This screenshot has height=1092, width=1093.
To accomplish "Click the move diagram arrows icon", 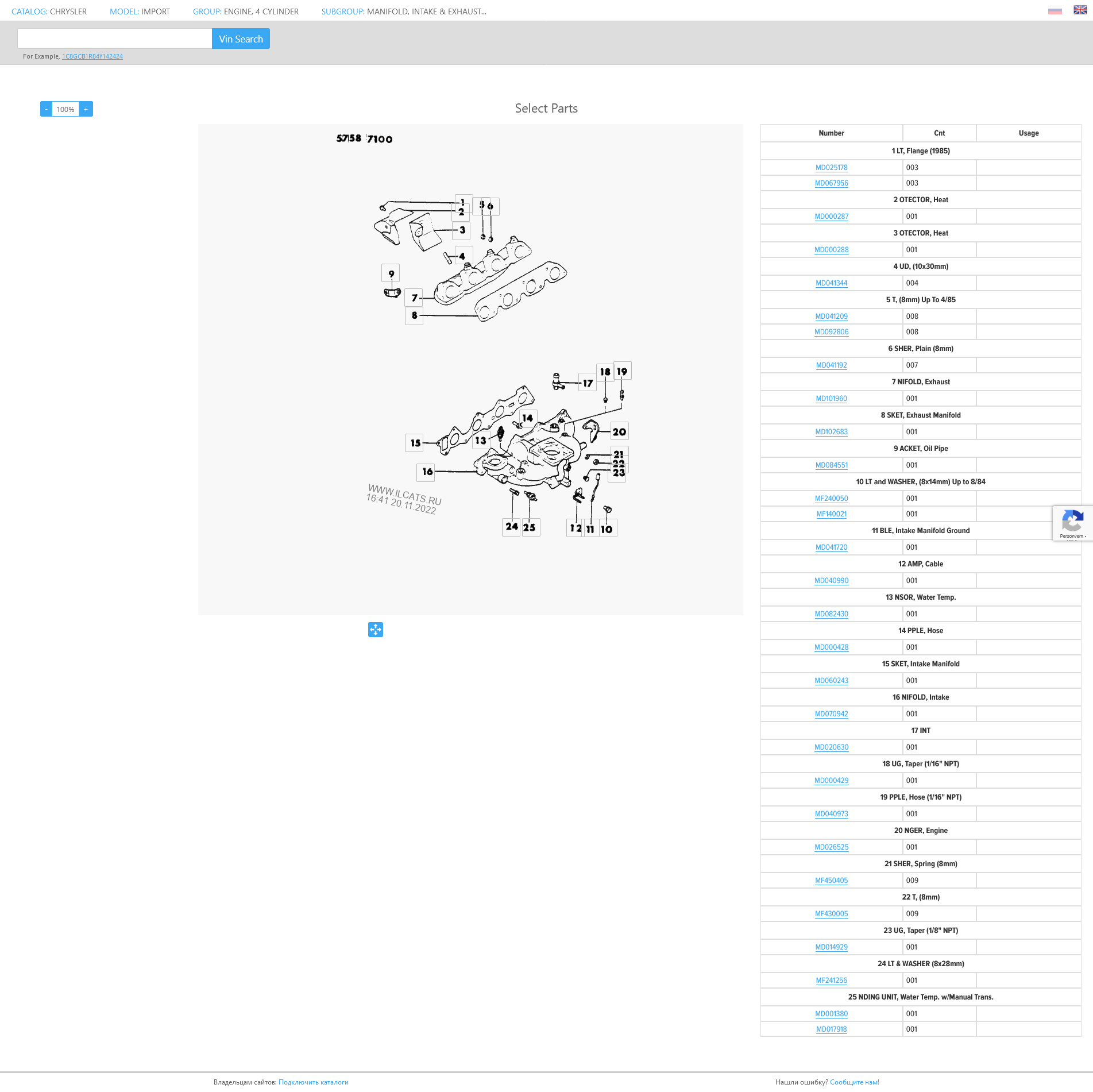I will point(376,630).
